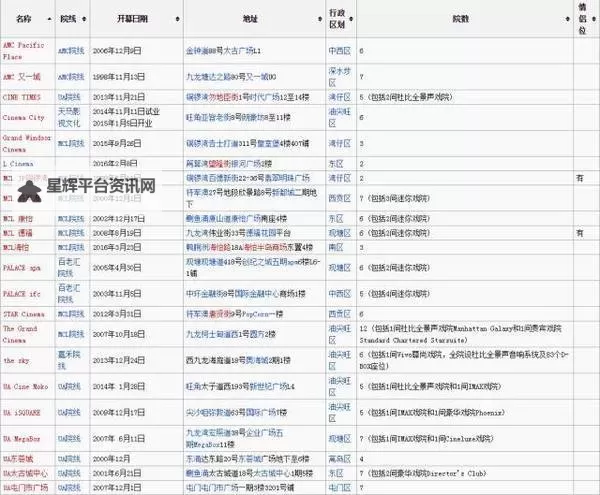Open 东区 link in the L Cinema row

pos(336,164)
